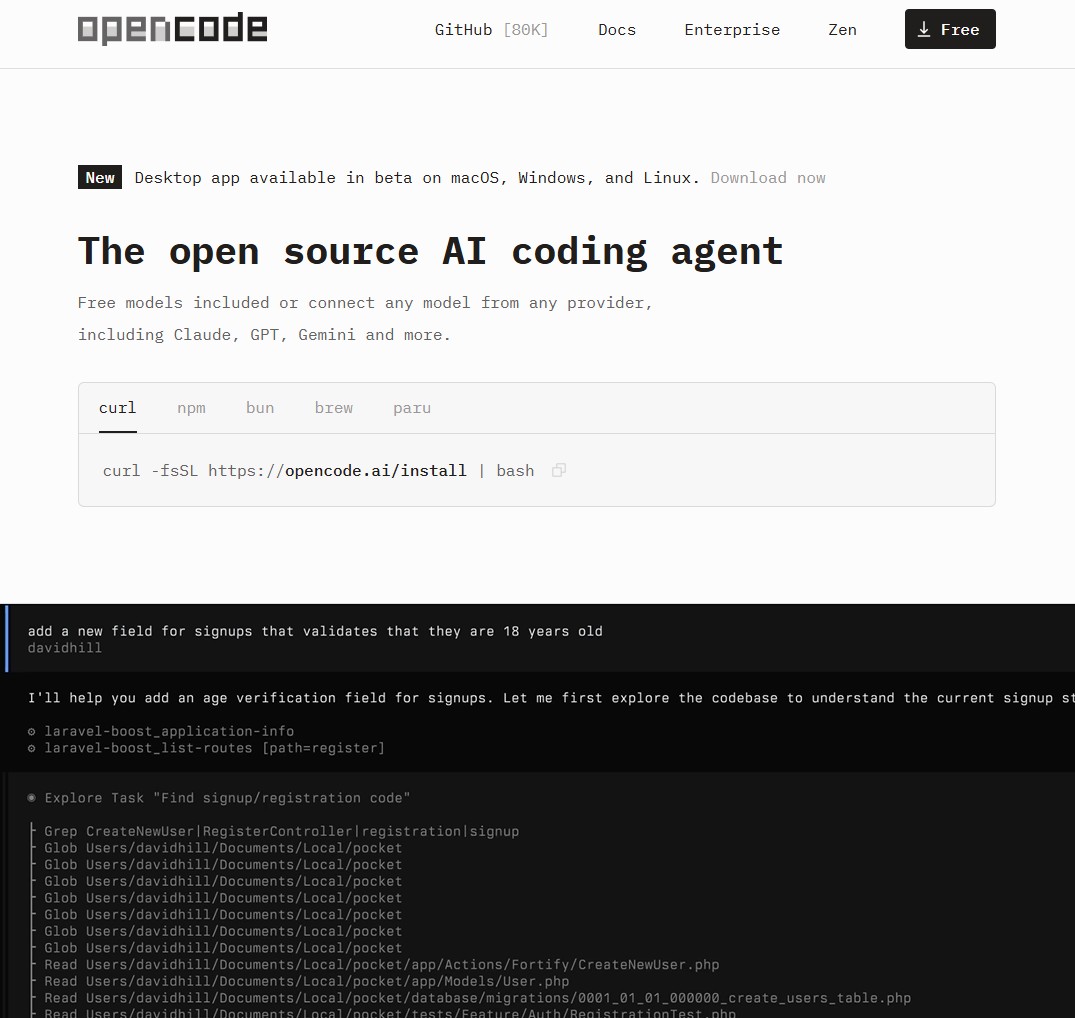Select the paru install tab
This screenshot has width=1075, height=1018.
[x=412, y=408]
